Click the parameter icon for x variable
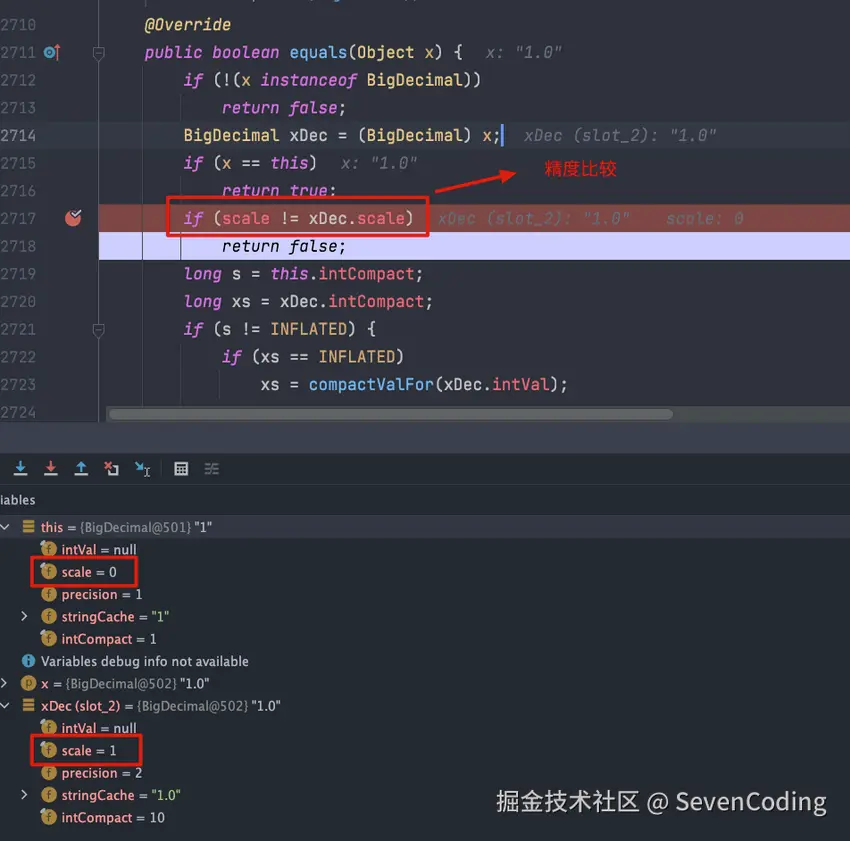The width and height of the screenshot is (850, 841). [x=28, y=683]
